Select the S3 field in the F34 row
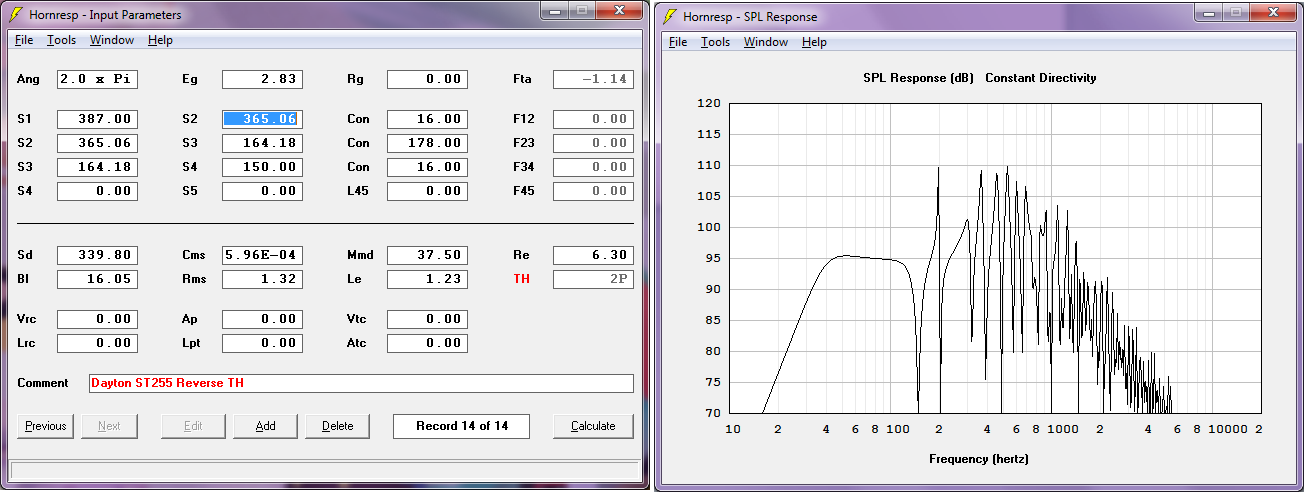Viewport: 1310px width, 498px height. (97, 167)
